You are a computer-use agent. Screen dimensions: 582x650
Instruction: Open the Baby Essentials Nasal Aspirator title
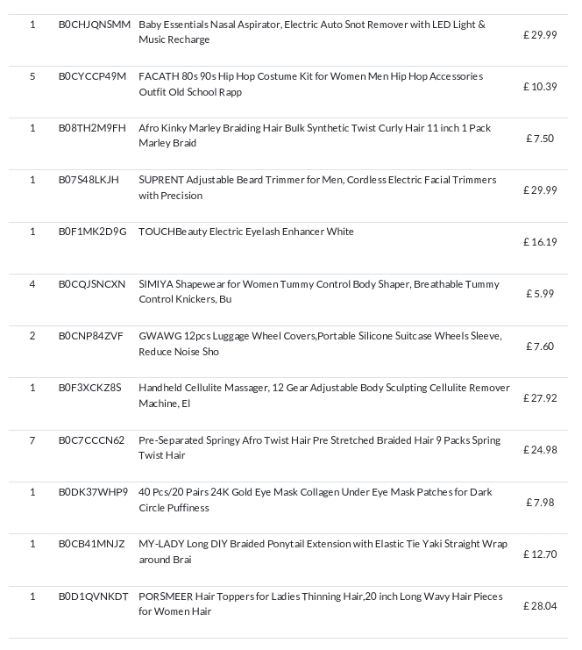312,32
